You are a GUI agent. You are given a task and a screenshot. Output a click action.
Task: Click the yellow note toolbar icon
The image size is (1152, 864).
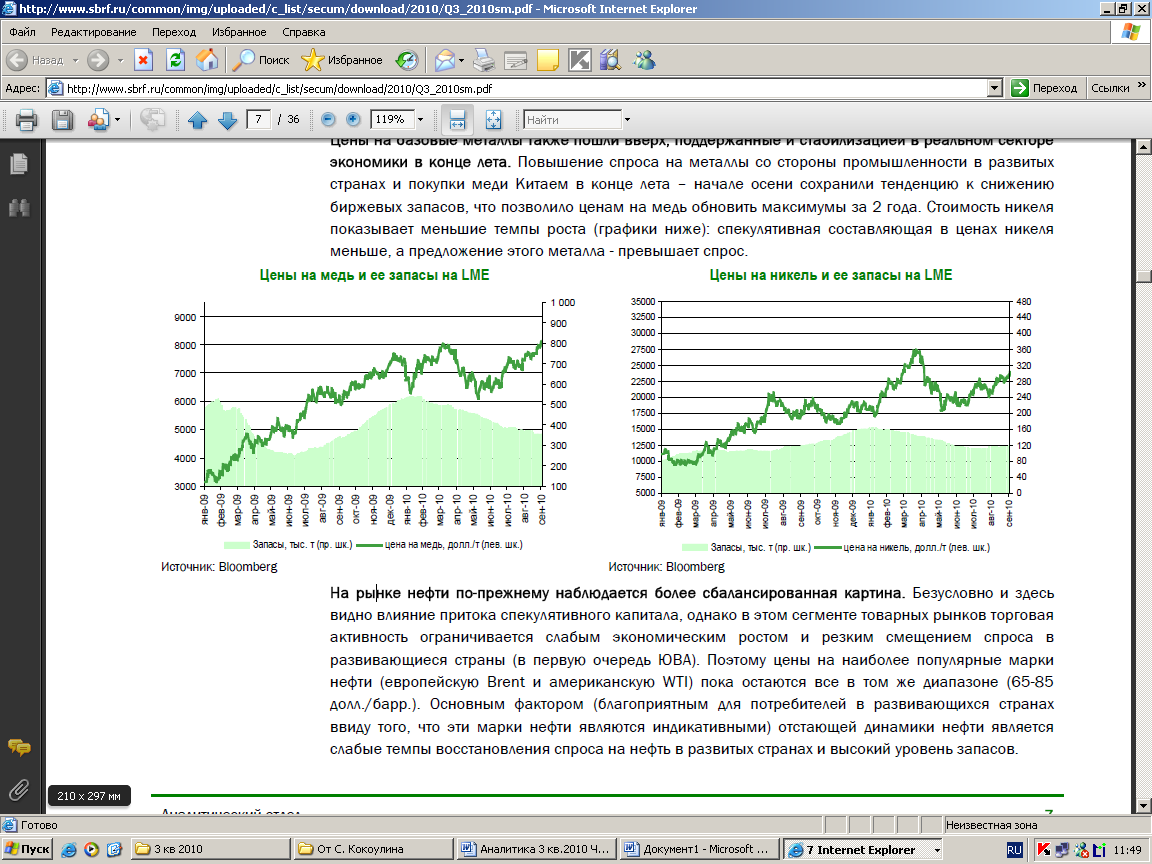(548, 60)
